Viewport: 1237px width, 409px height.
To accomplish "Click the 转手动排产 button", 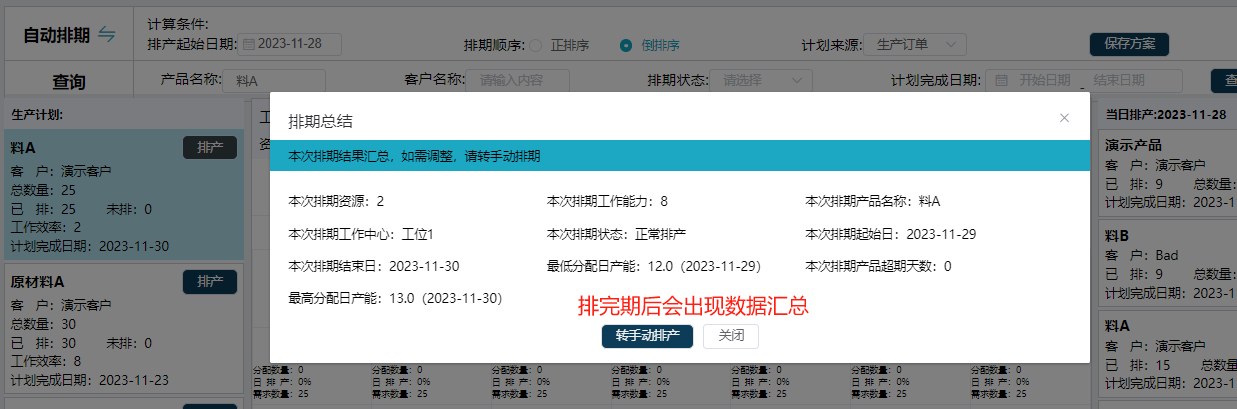I will click(647, 336).
